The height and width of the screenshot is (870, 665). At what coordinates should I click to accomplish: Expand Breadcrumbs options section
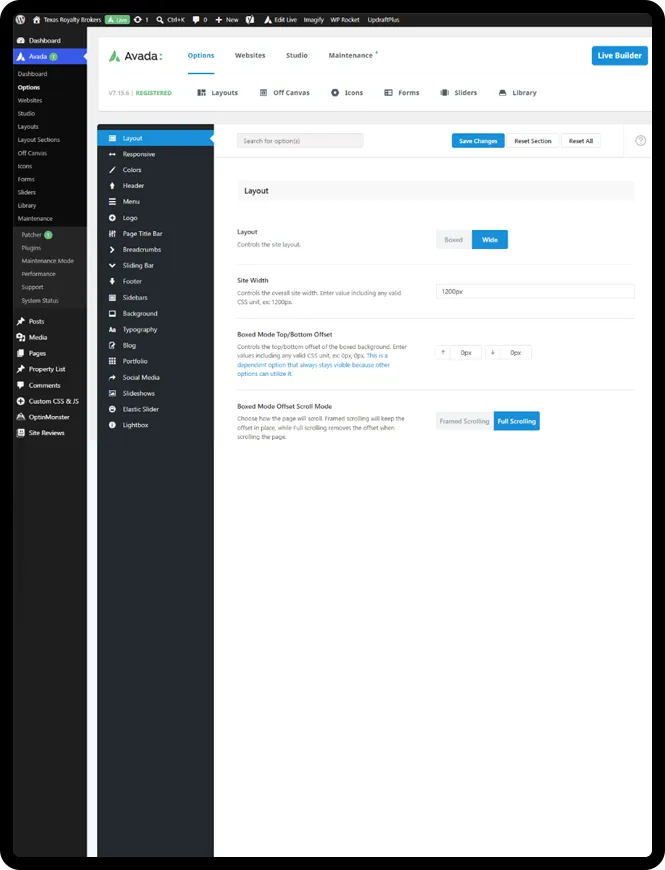[x=155, y=250]
